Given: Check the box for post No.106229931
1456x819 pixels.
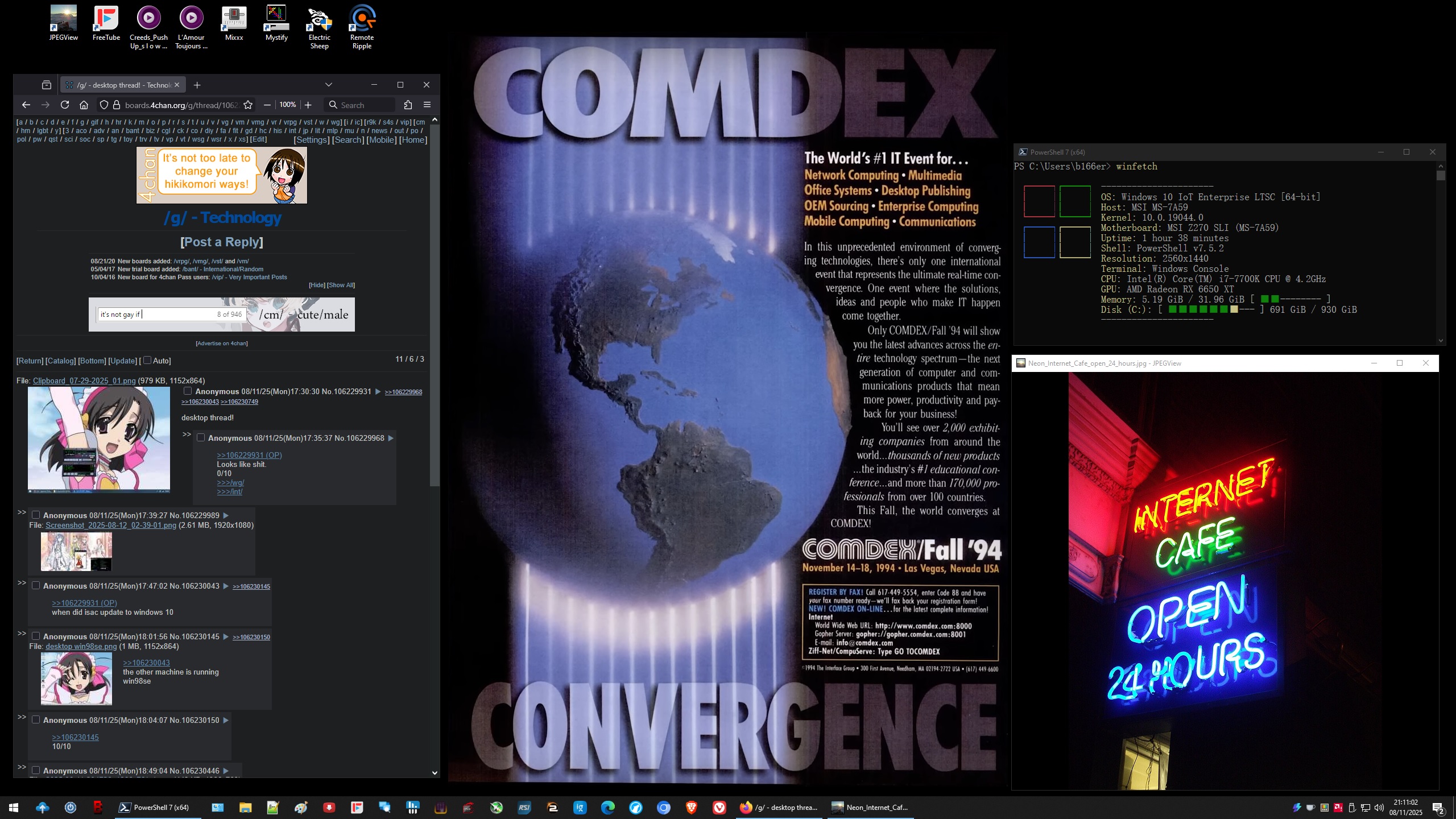Looking at the screenshot, I should [x=188, y=391].
